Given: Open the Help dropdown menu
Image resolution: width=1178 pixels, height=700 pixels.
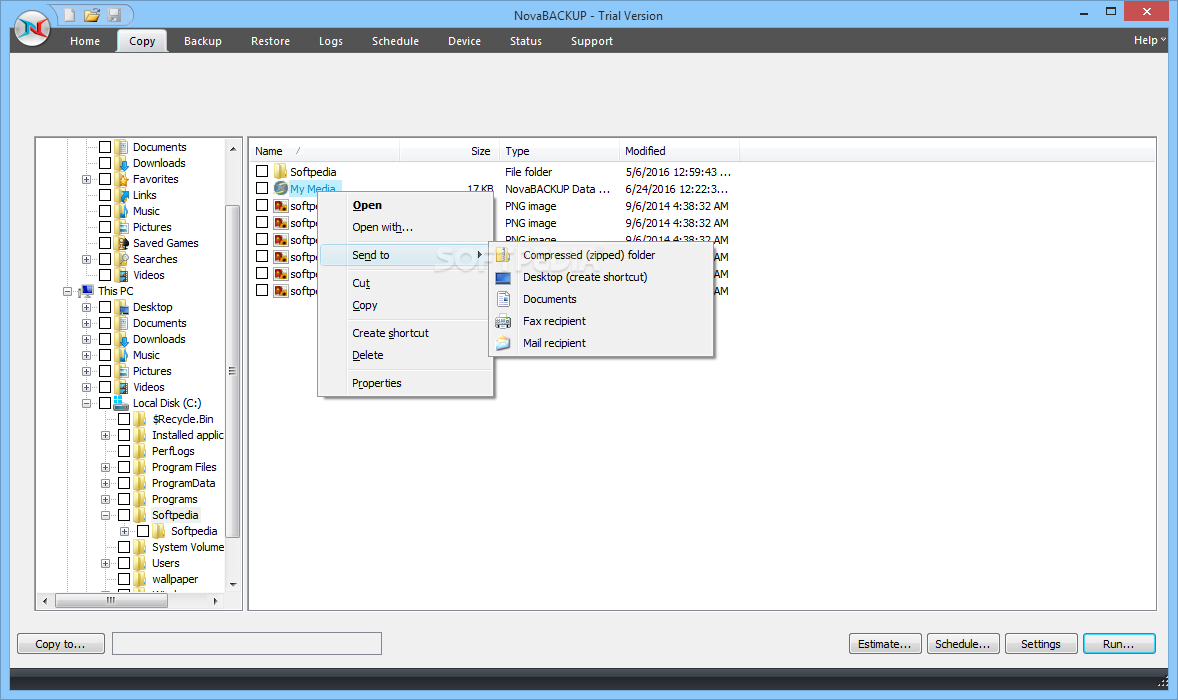Looking at the screenshot, I should 1149,41.
